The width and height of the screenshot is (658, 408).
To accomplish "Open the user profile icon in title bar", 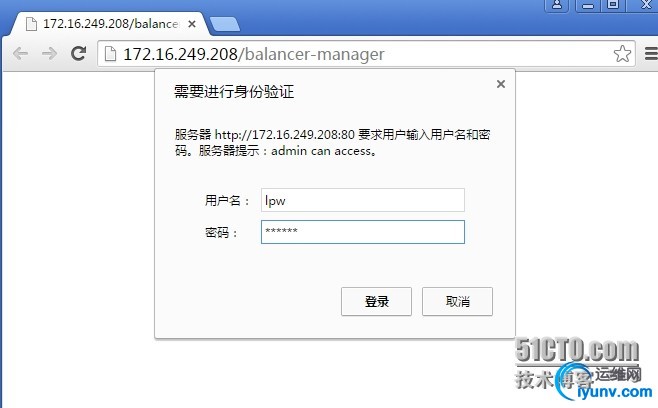I will coord(557,5).
